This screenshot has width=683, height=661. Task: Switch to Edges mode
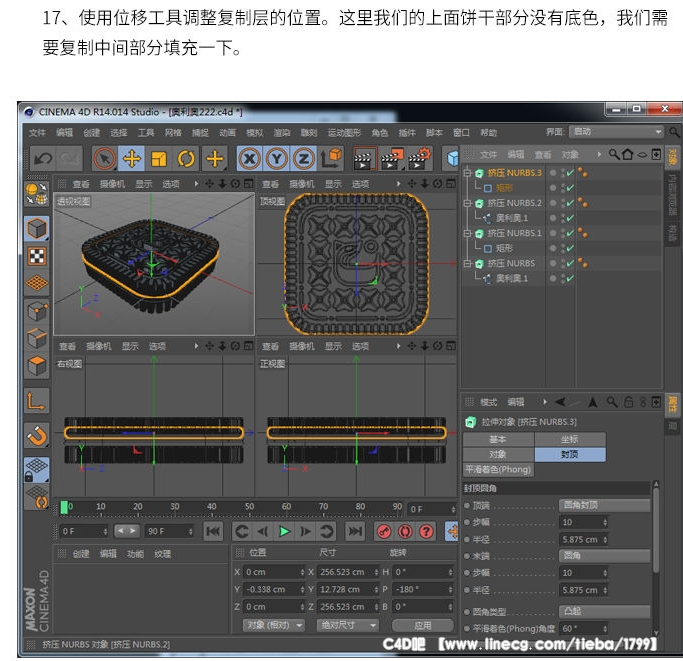pyautogui.click(x=37, y=338)
